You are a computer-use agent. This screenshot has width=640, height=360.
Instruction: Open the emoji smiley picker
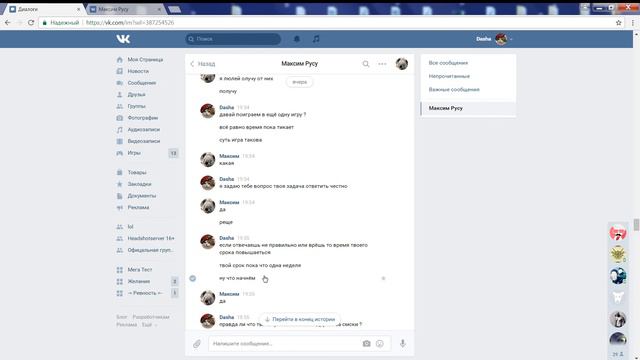click(x=380, y=344)
